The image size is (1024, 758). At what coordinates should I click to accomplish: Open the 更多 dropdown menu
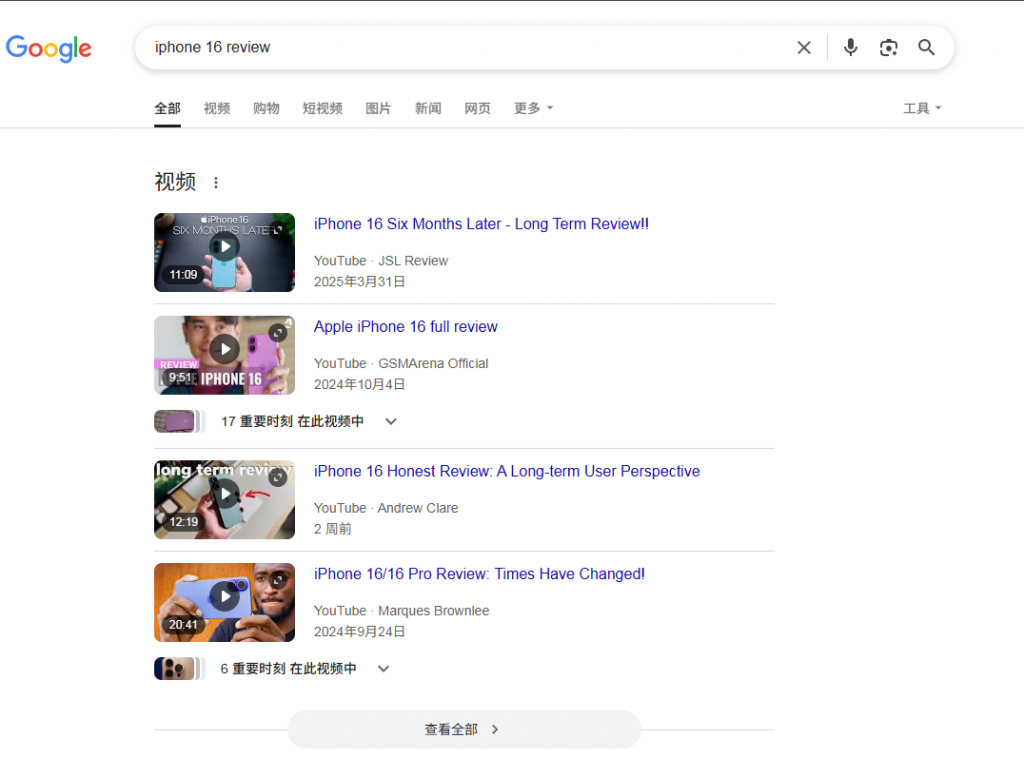point(534,108)
